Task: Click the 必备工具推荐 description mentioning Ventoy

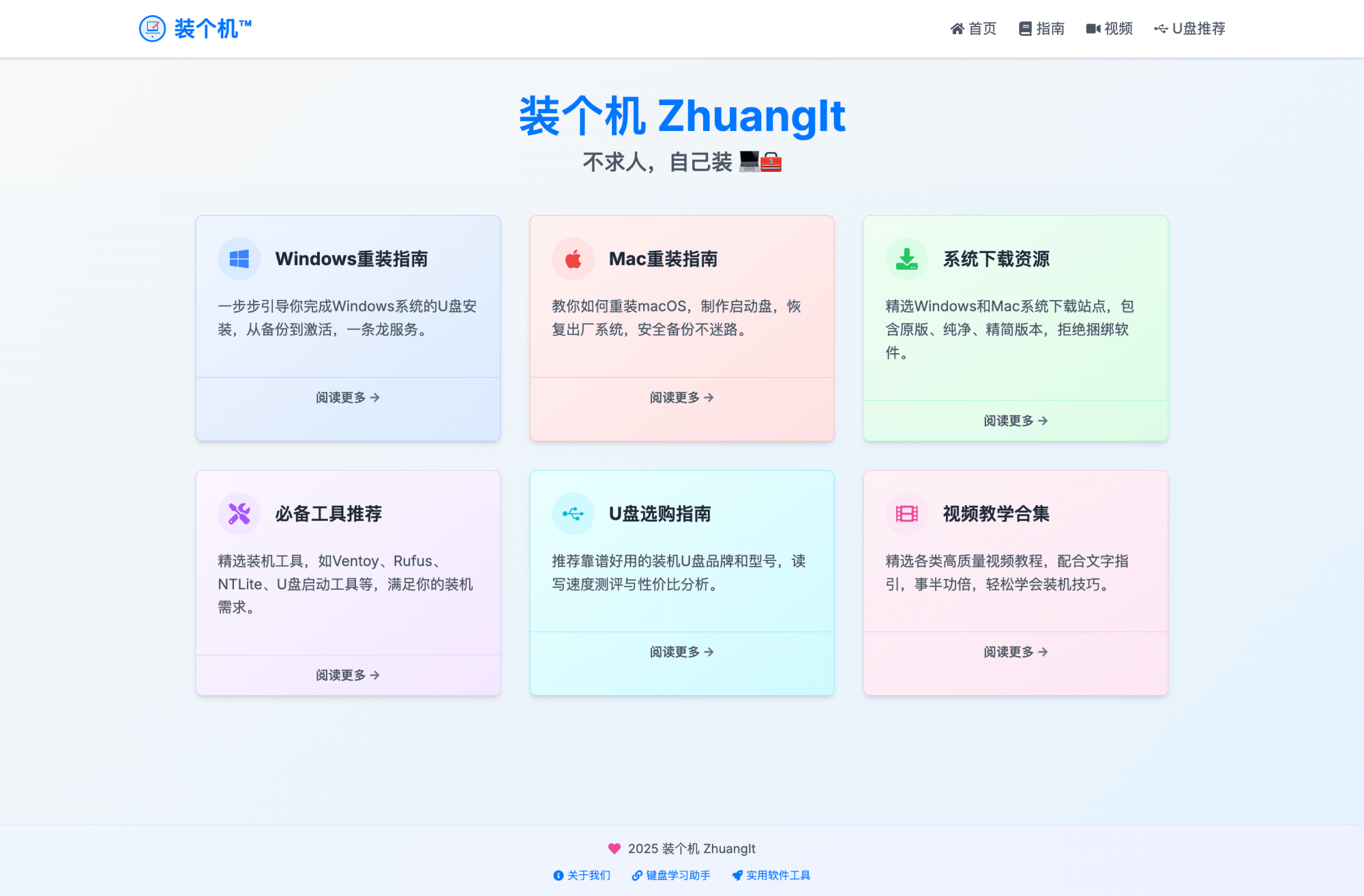Action: (346, 584)
